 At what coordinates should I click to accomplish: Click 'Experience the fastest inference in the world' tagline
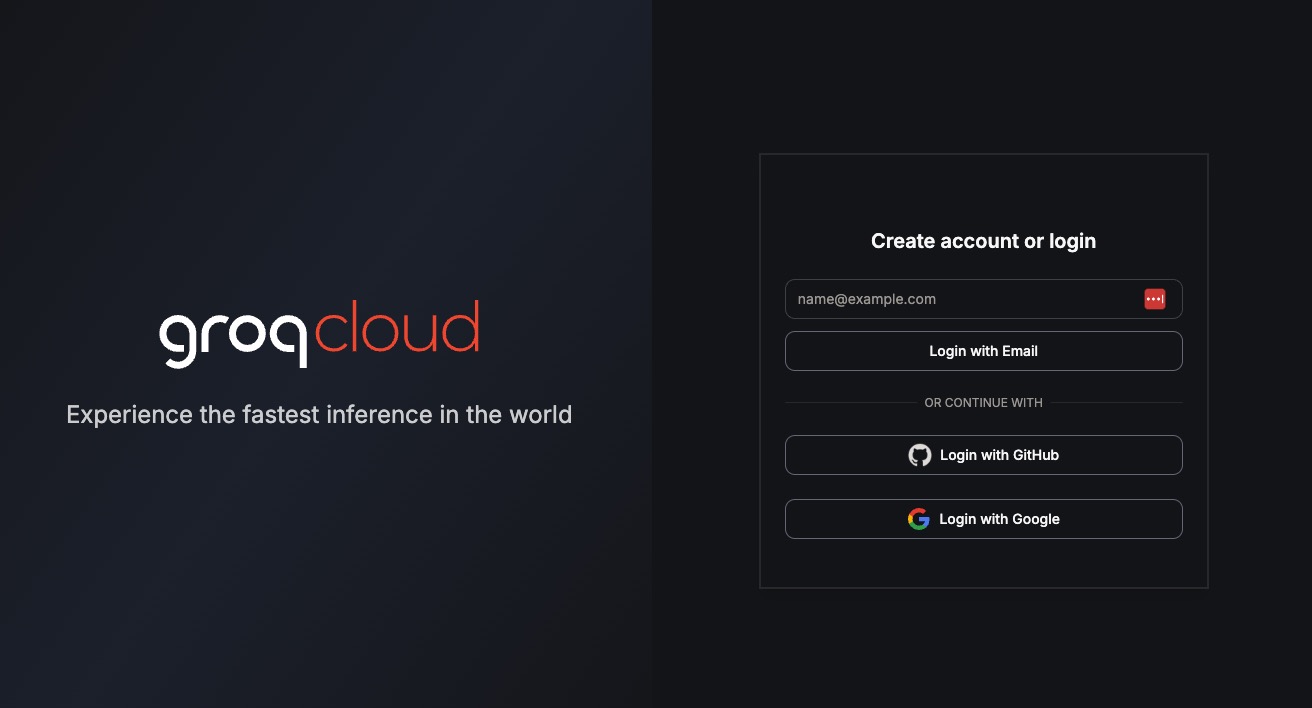pyautogui.click(x=319, y=414)
